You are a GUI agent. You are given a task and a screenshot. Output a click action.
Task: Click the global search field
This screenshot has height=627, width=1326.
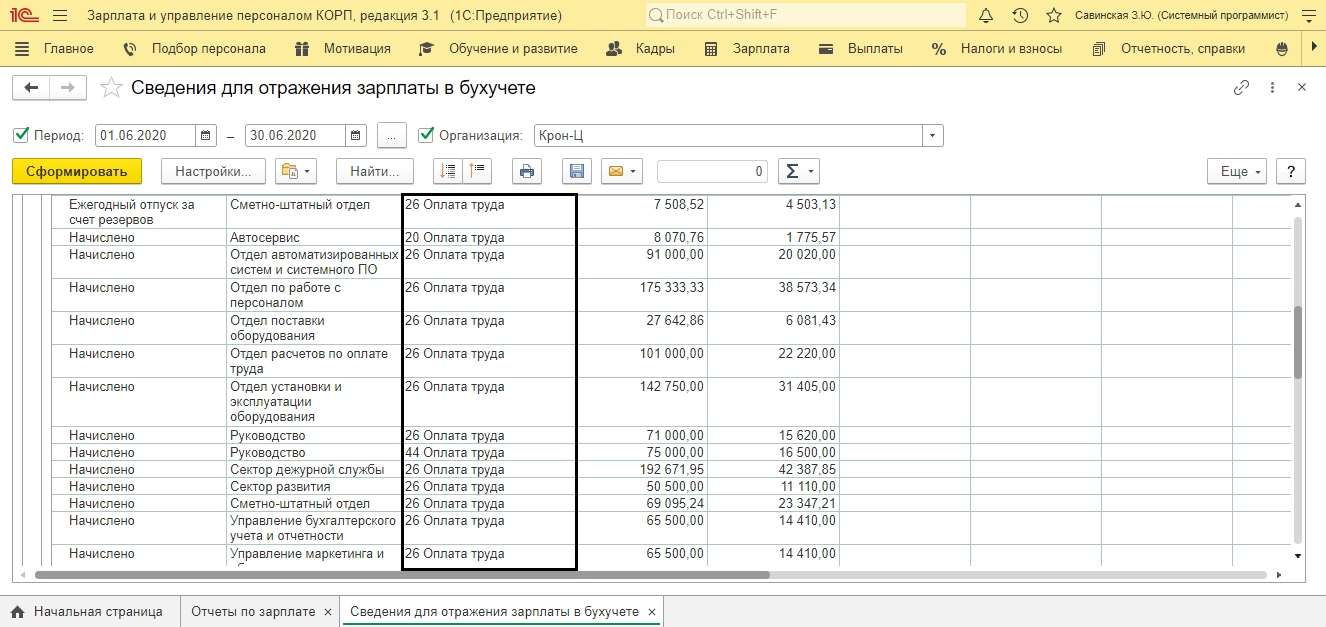pos(805,16)
